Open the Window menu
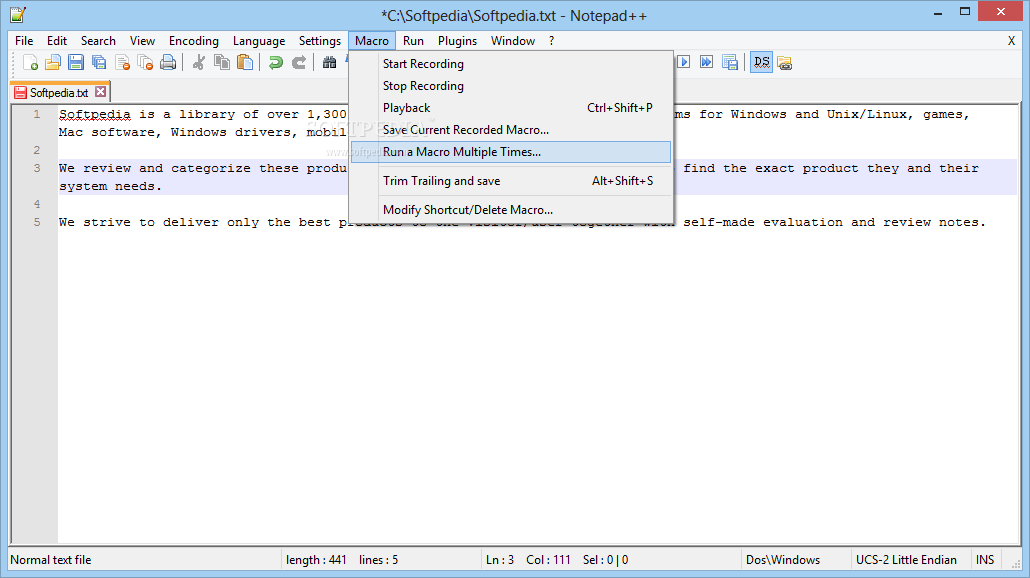This screenshot has width=1030, height=578. click(513, 41)
